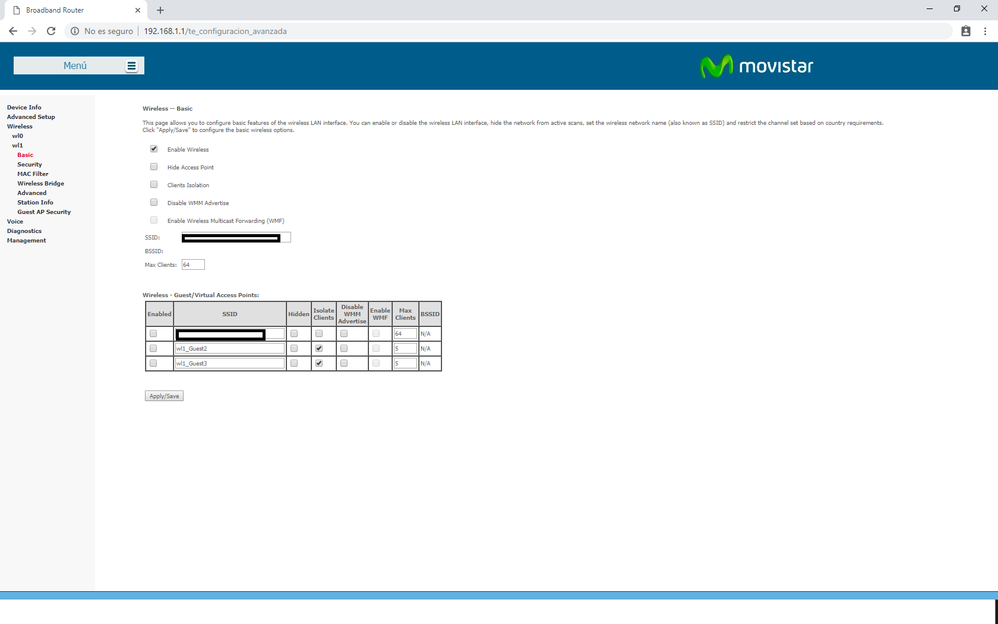998x624 pixels.
Task: Open the Security wireless page
Action: [29, 165]
